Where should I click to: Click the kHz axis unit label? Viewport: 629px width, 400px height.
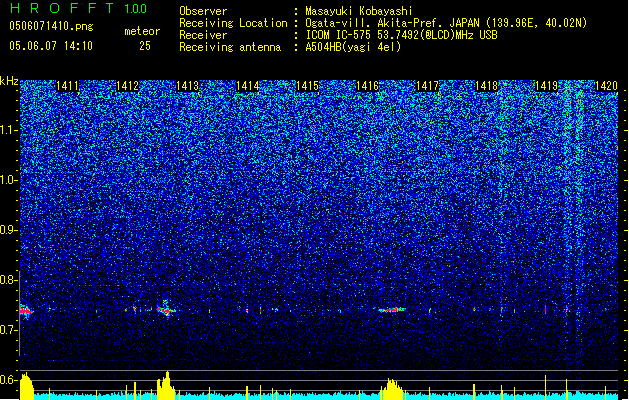coord(9,81)
